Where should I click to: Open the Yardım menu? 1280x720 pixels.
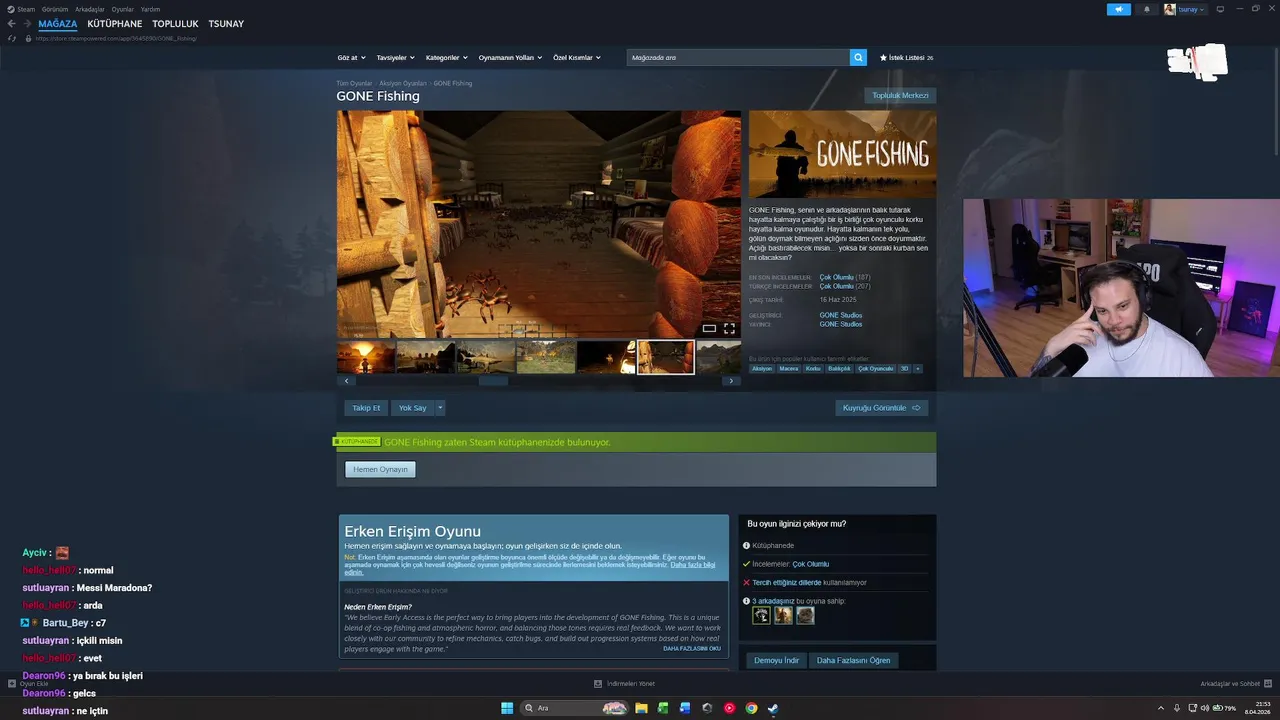[x=150, y=9]
